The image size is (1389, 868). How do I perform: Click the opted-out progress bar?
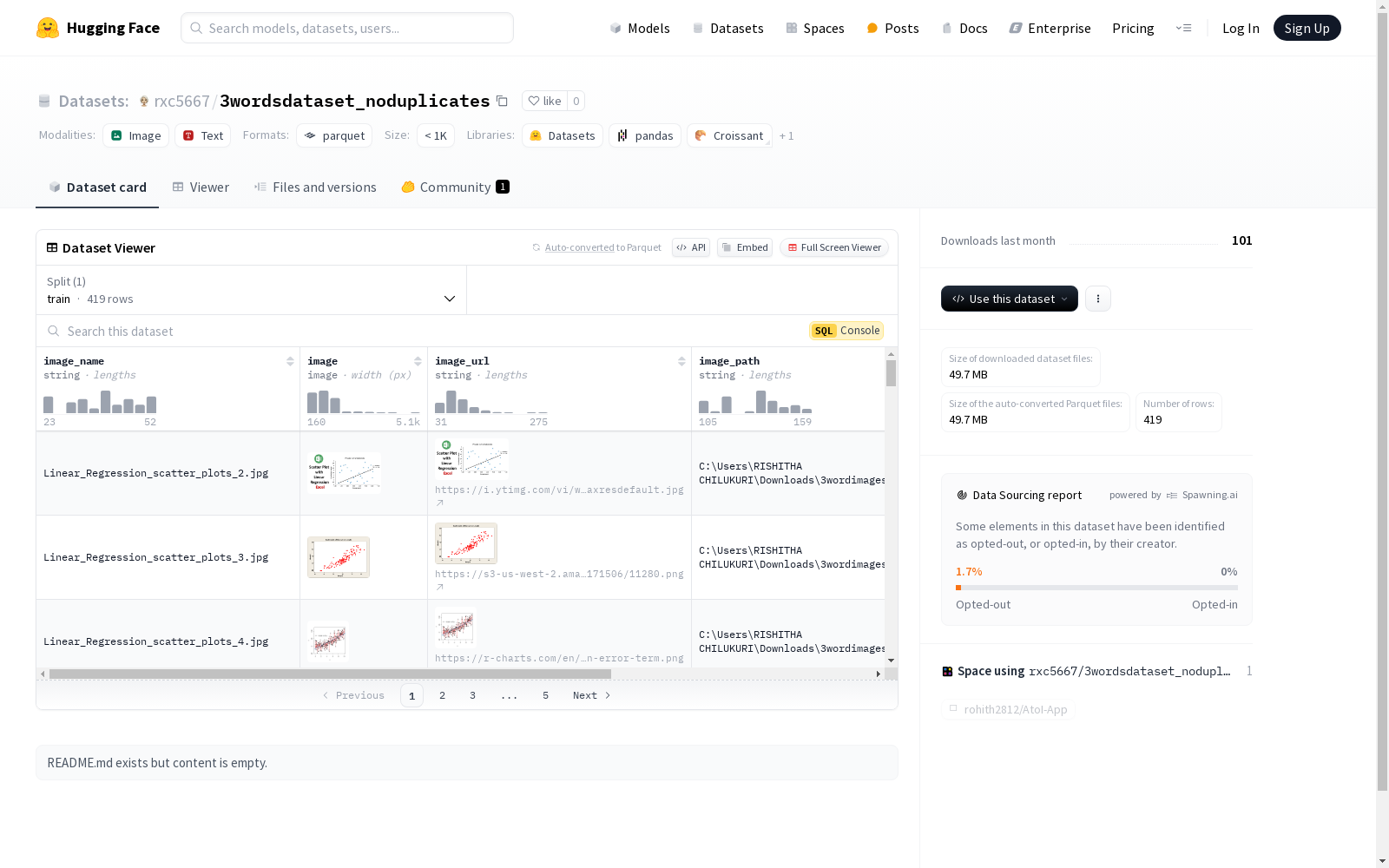click(x=1096, y=588)
